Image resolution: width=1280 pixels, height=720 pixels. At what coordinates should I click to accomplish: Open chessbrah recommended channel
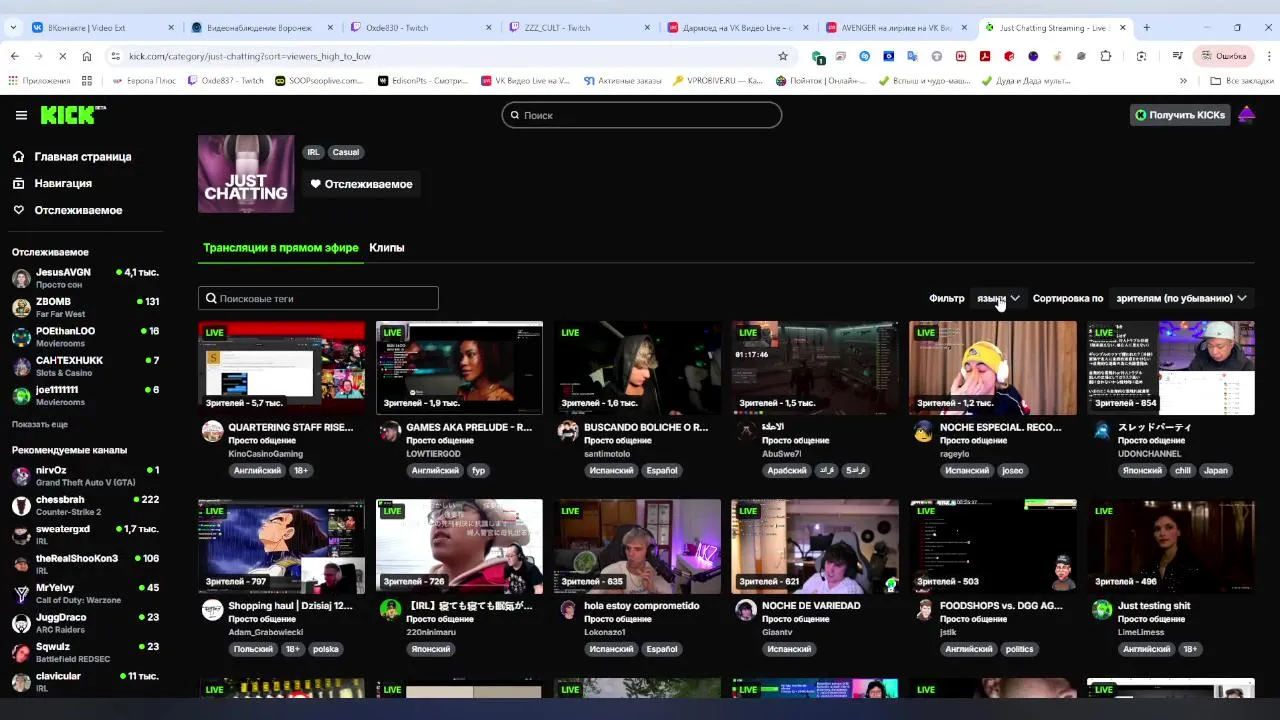[x=85, y=505]
